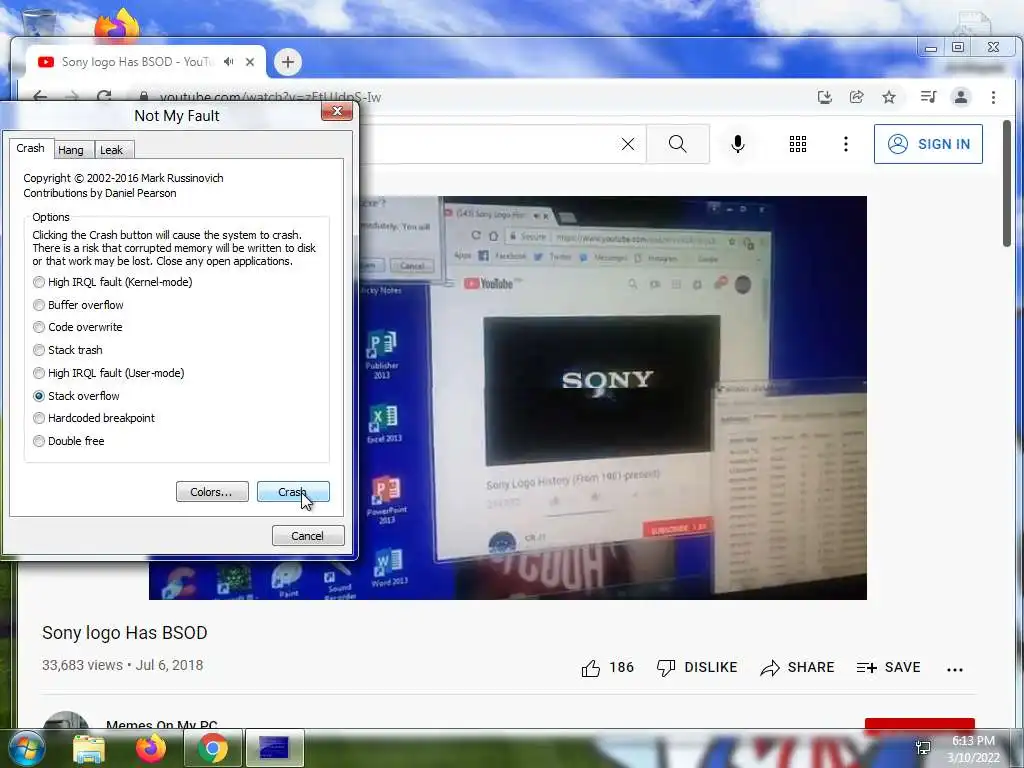Open YouTube settings three-dot menu

tap(846, 144)
